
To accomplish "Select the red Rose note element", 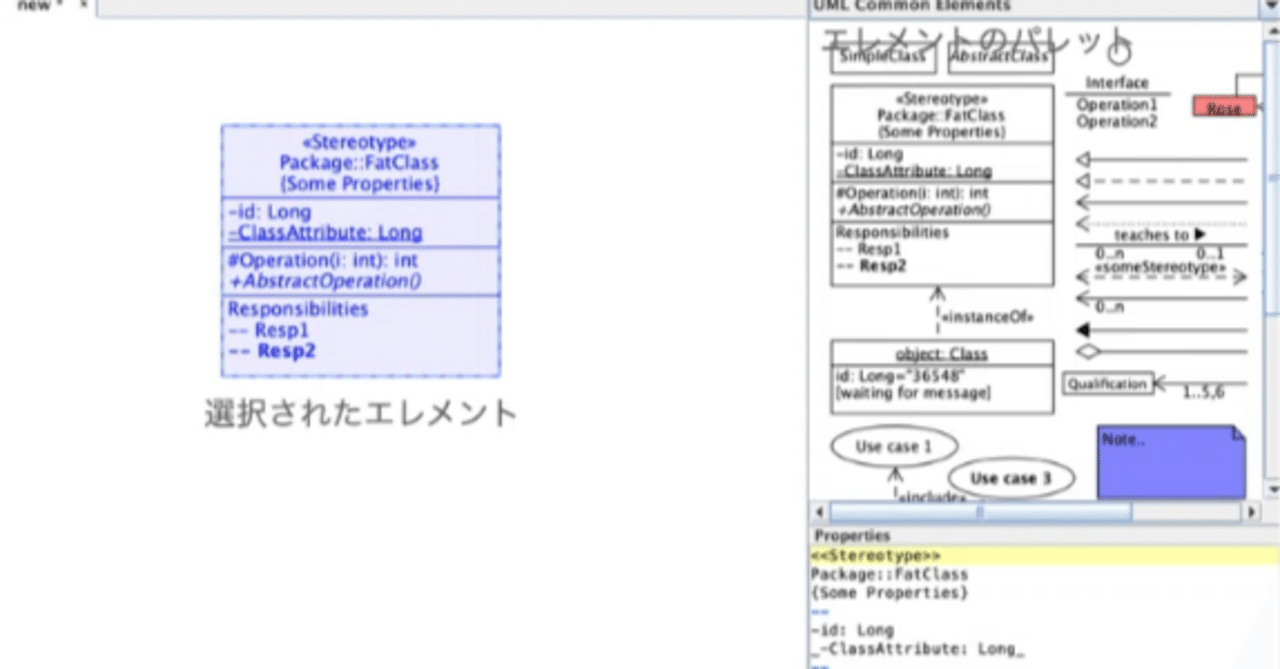I will (1222, 106).
